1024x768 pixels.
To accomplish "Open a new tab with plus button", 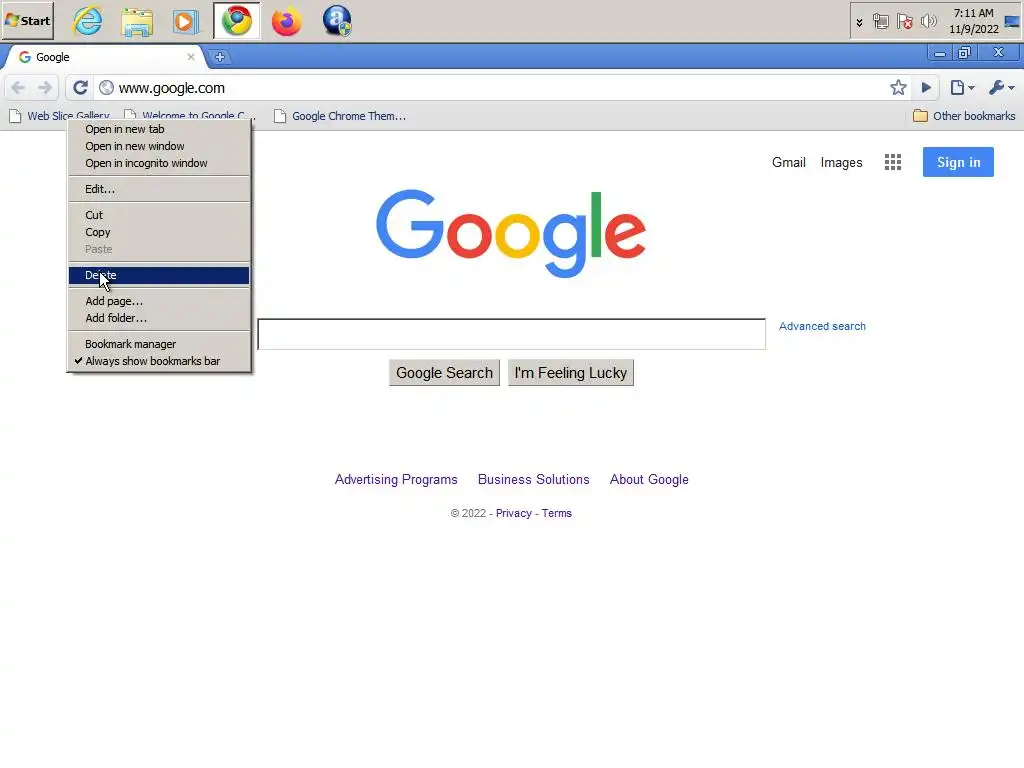I will tap(220, 57).
